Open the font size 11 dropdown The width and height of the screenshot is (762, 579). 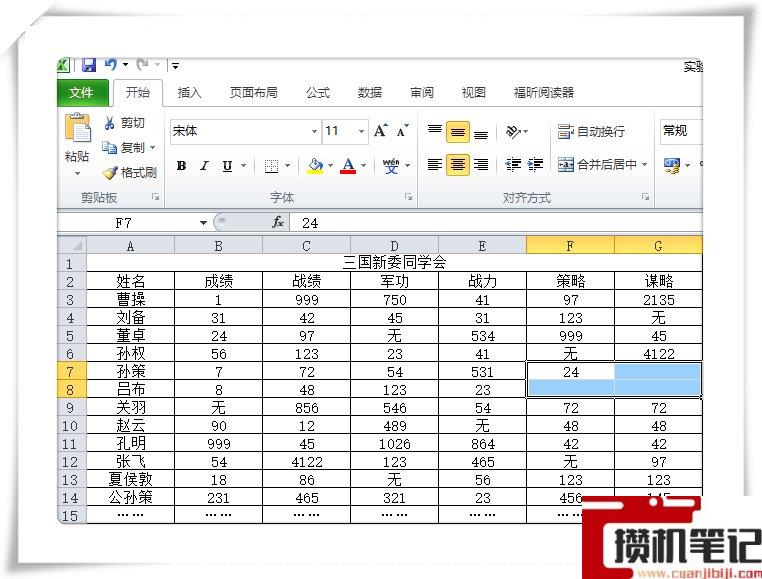coord(362,131)
